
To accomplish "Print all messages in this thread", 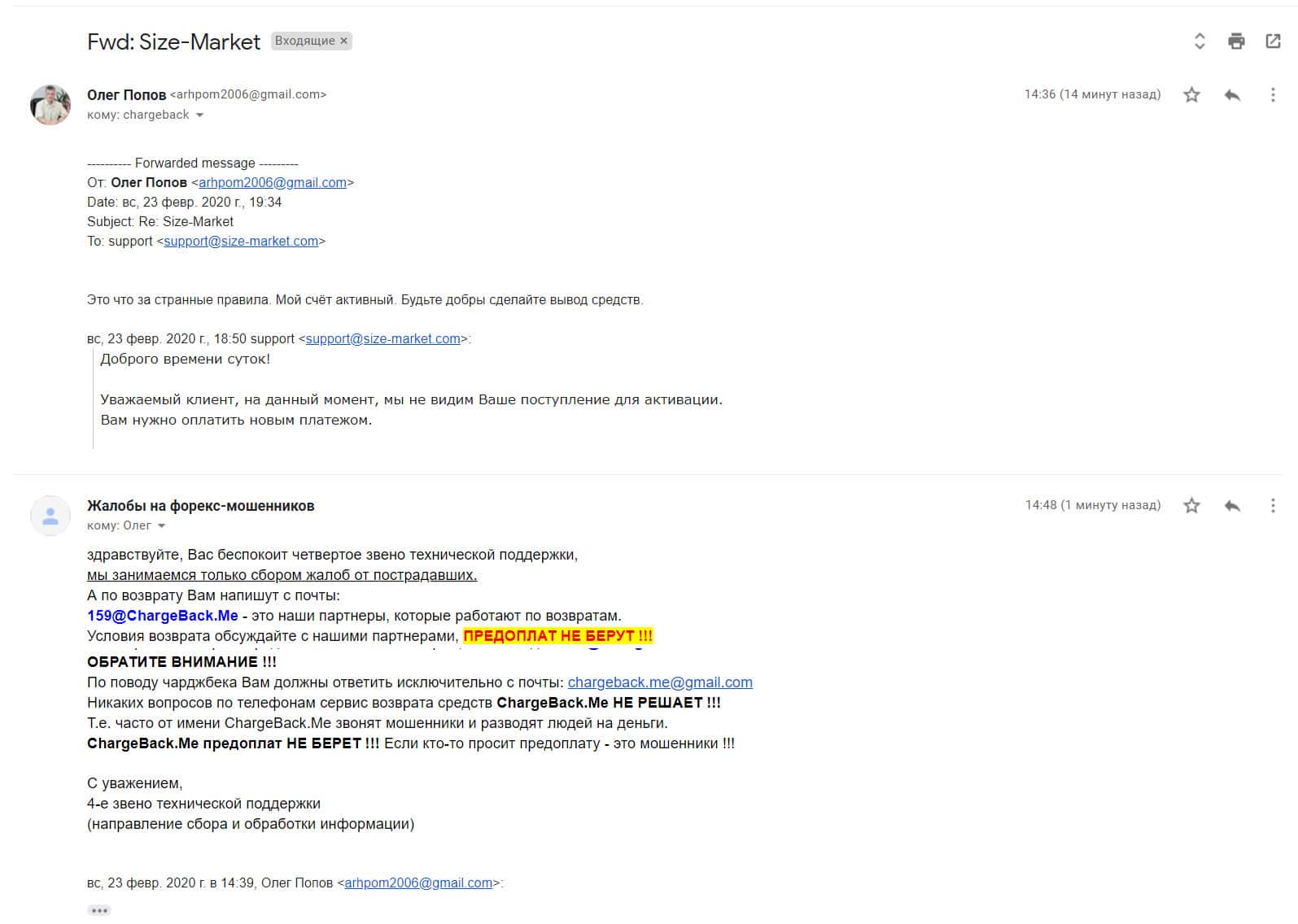I will 1236,41.
